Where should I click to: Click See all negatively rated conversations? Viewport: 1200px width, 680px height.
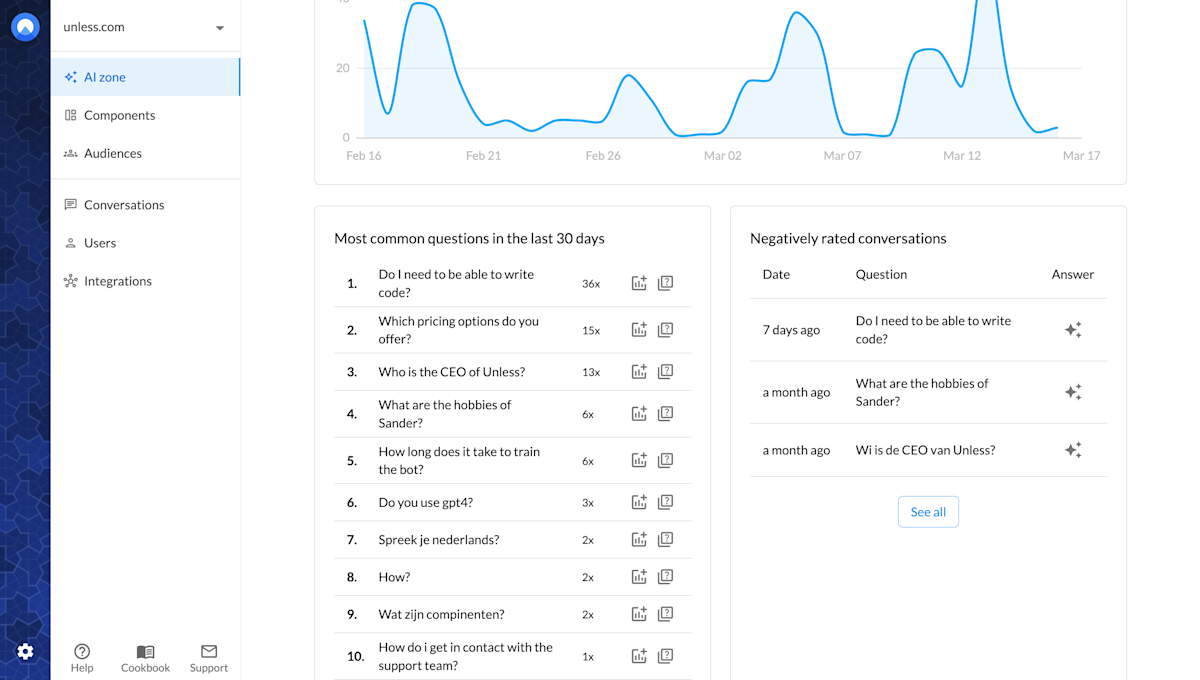point(928,511)
